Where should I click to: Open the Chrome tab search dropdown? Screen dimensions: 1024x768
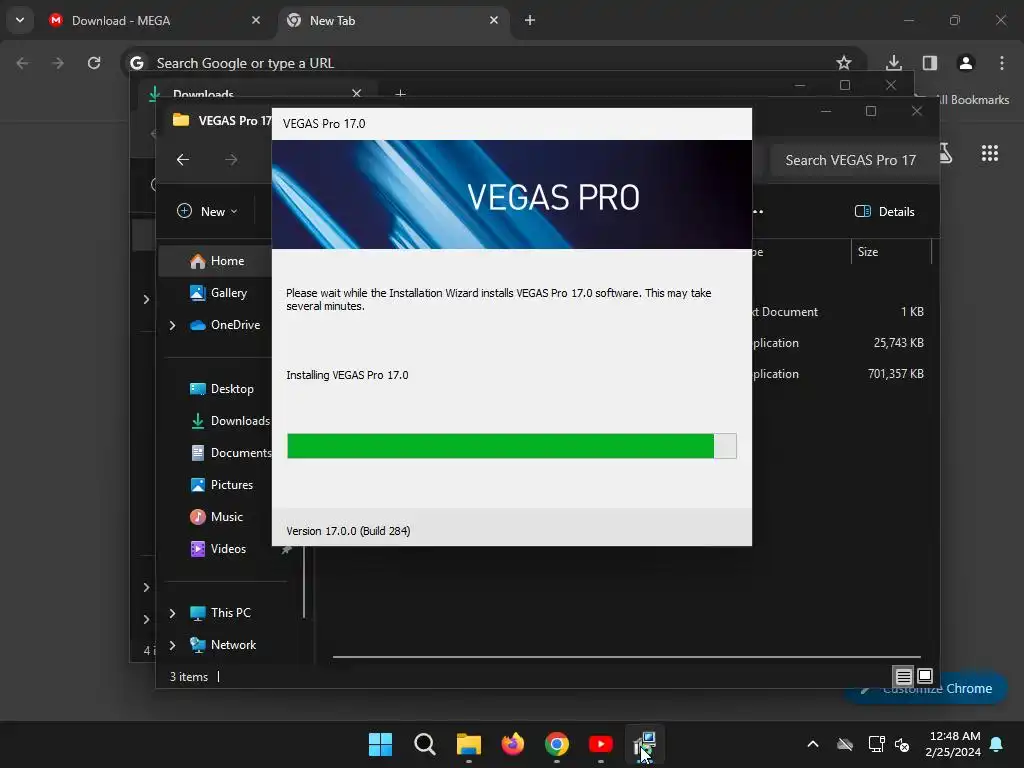[x=20, y=20]
